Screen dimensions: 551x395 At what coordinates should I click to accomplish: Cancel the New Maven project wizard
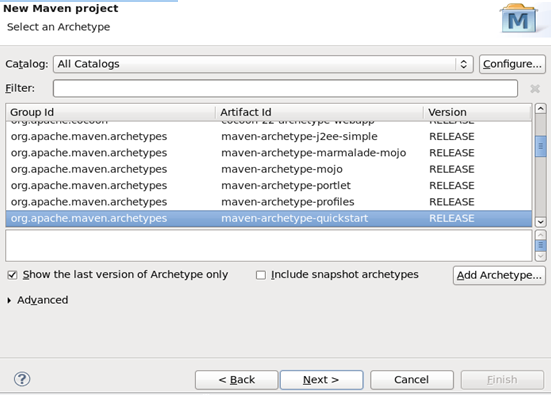[x=411, y=380]
